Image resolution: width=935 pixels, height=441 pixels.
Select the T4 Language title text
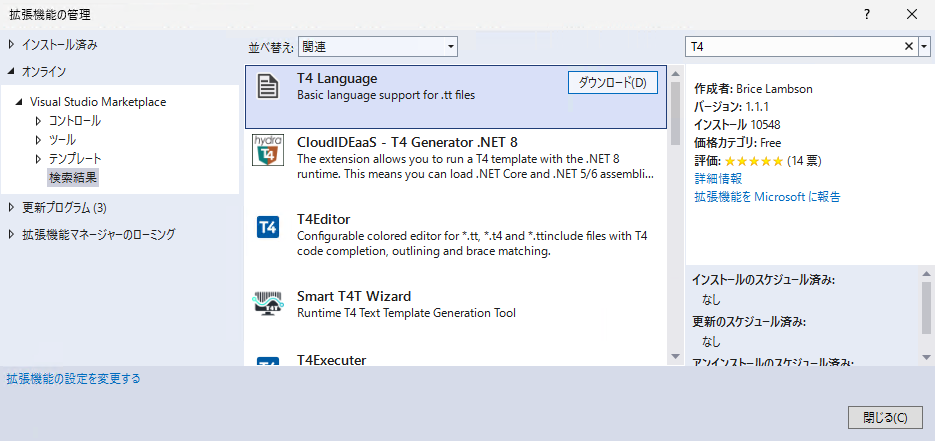click(x=338, y=79)
